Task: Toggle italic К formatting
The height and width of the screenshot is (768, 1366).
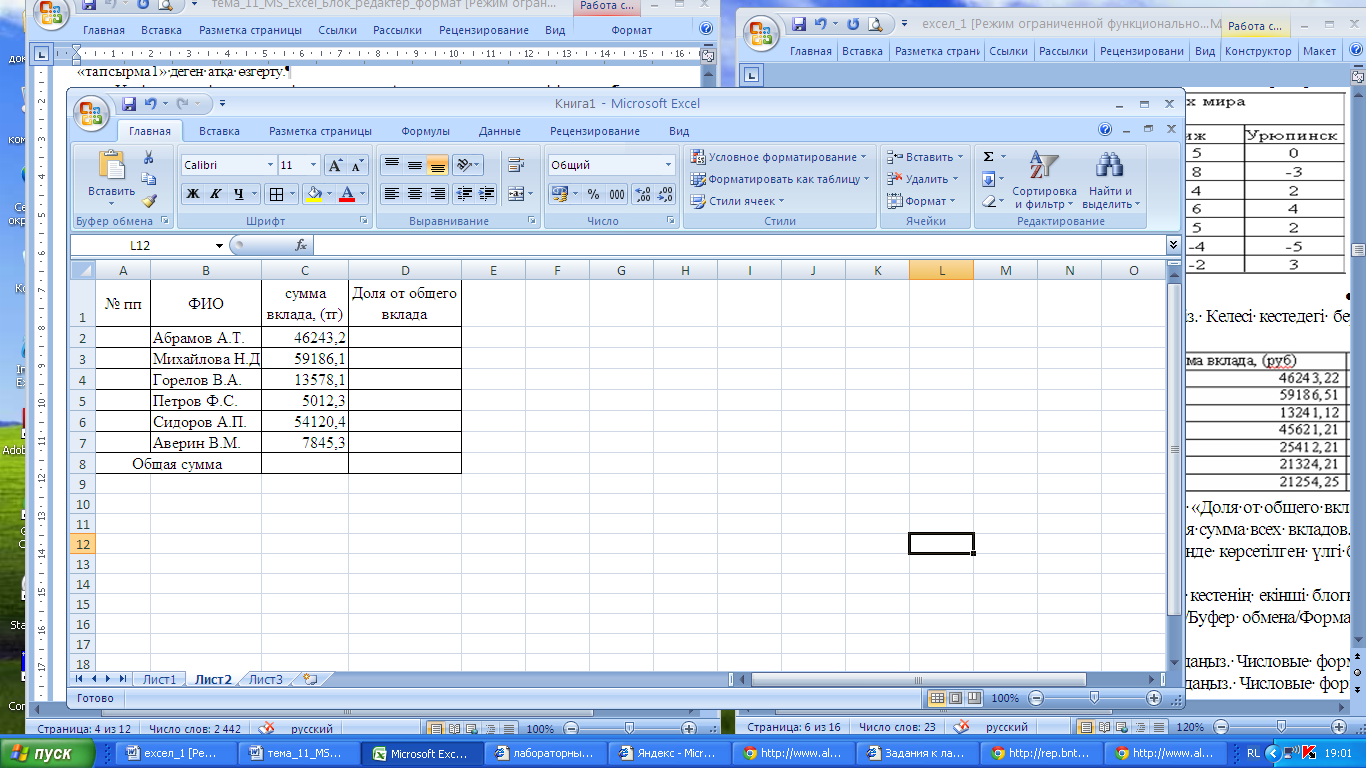Action: coord(215,194)
